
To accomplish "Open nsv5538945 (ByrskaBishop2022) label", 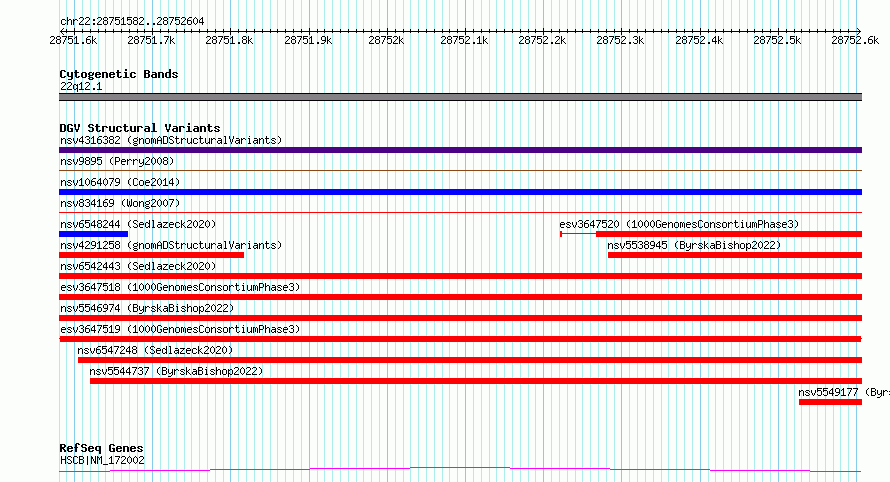I will point(694,245).
